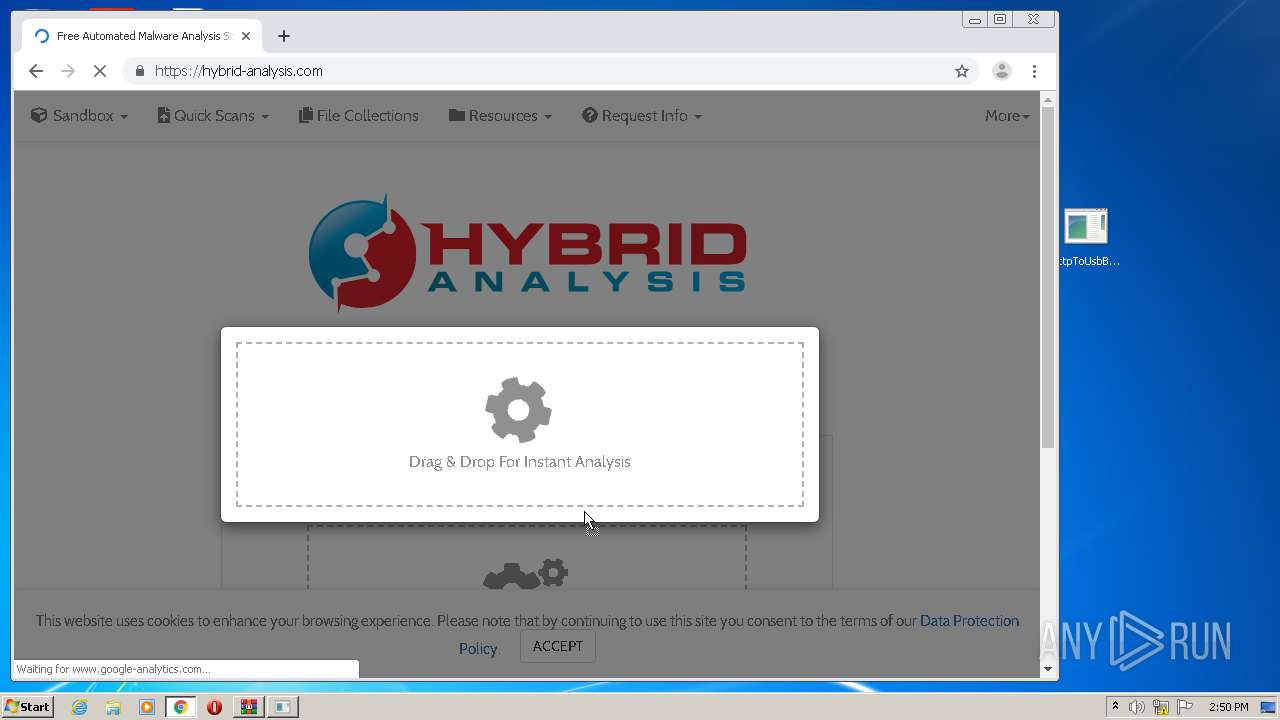Expand the More menu
The image size is (1280, 720).
tap(1007, 116)
